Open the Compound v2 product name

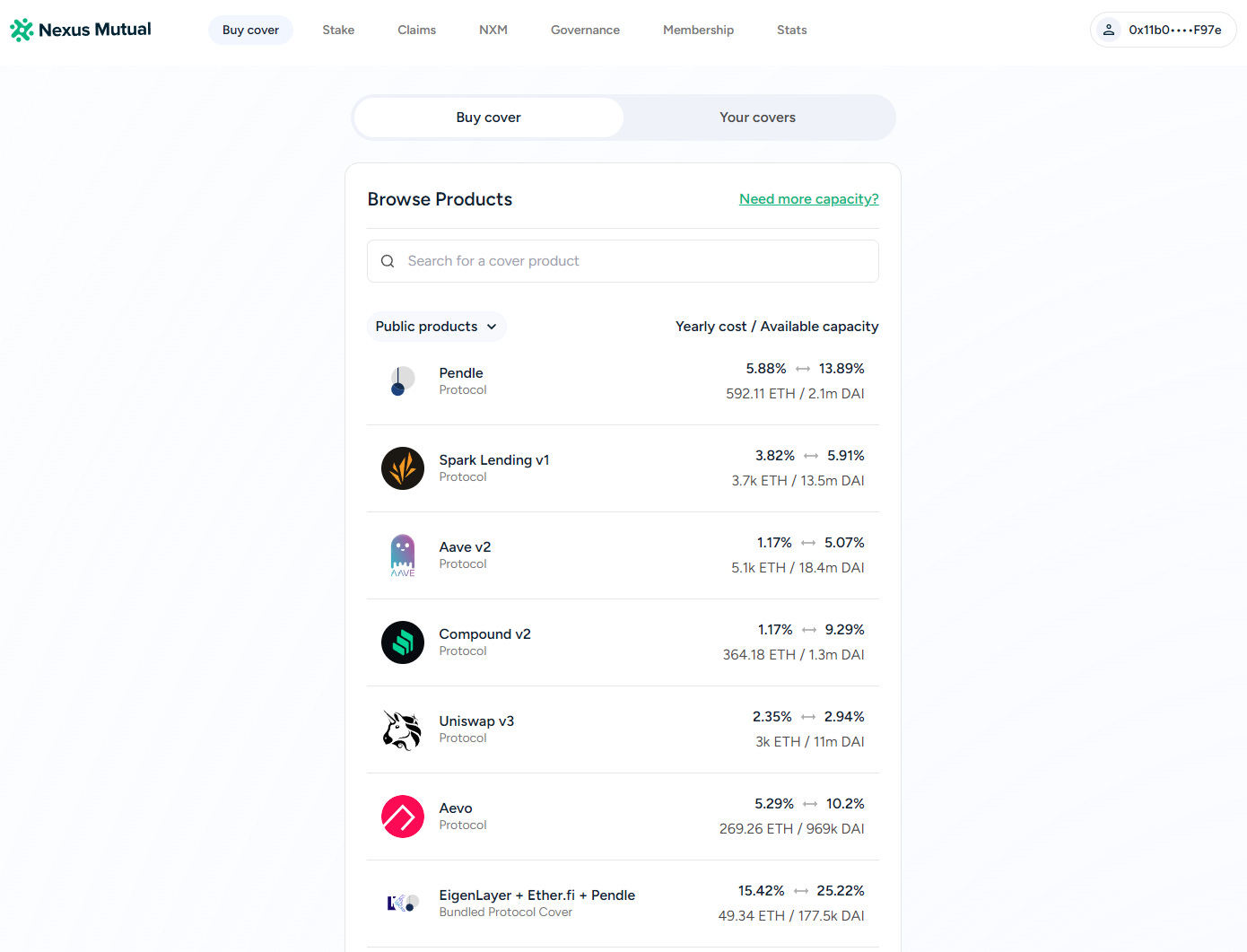tap(485, 634)
